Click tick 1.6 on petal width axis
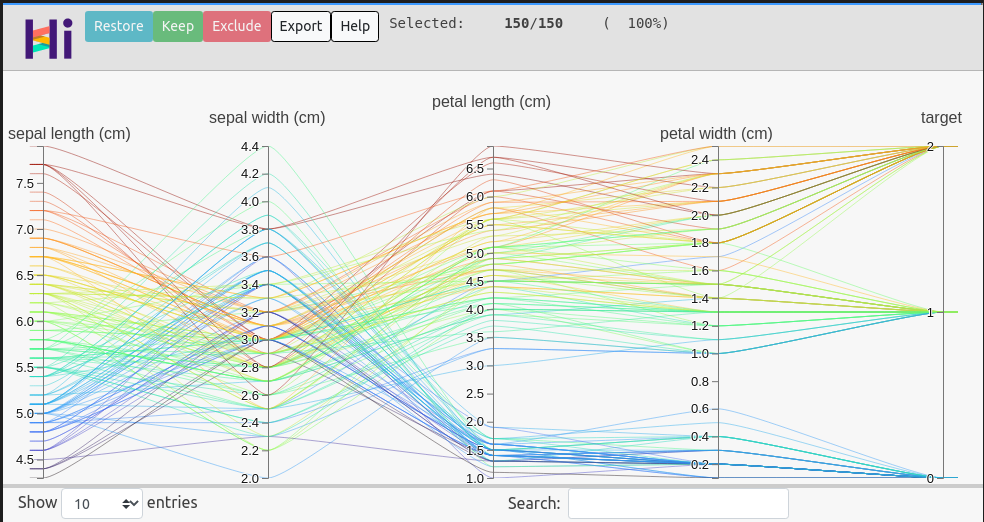984x522 pixels. (700, 271)
